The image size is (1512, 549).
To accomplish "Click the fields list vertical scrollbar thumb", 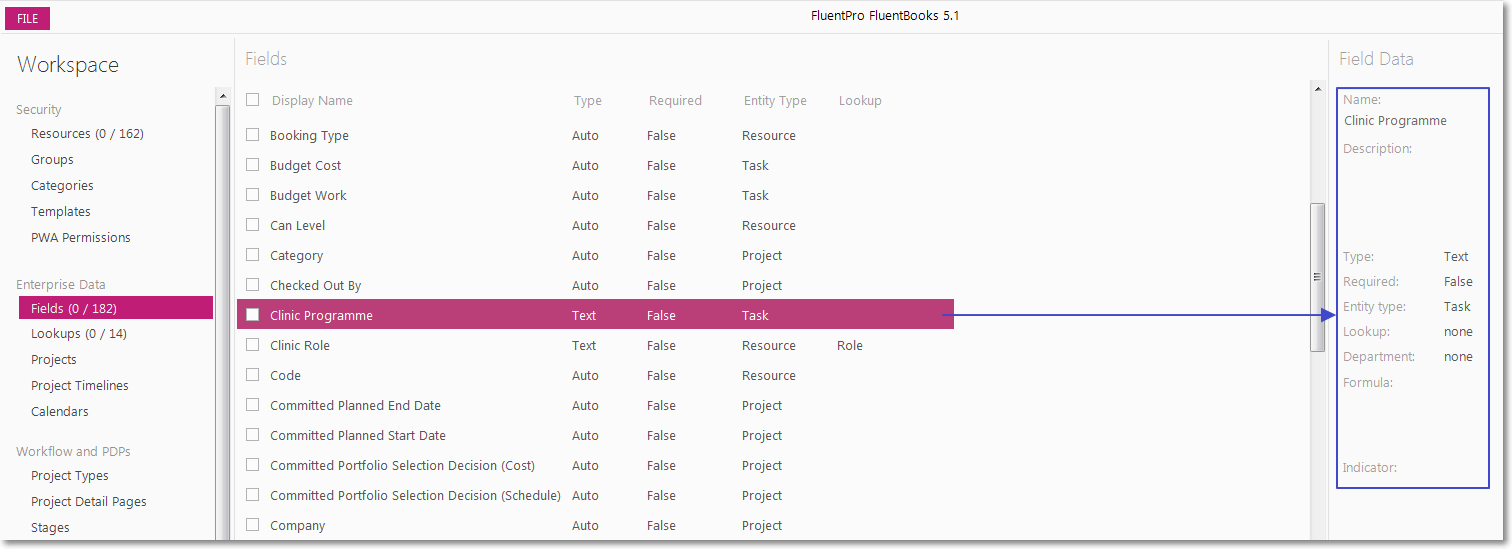I will [1317, 277].
